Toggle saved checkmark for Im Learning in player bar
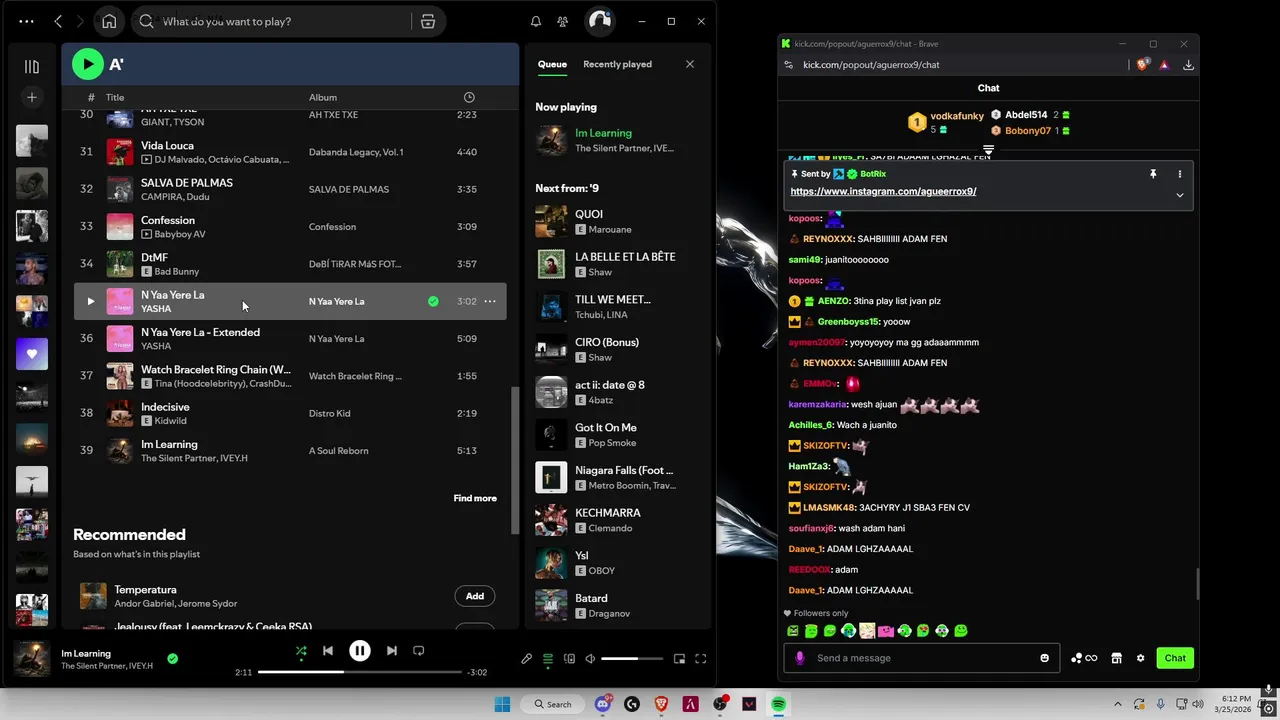This screenshot has height=720, width=1280. click(173, 659)
